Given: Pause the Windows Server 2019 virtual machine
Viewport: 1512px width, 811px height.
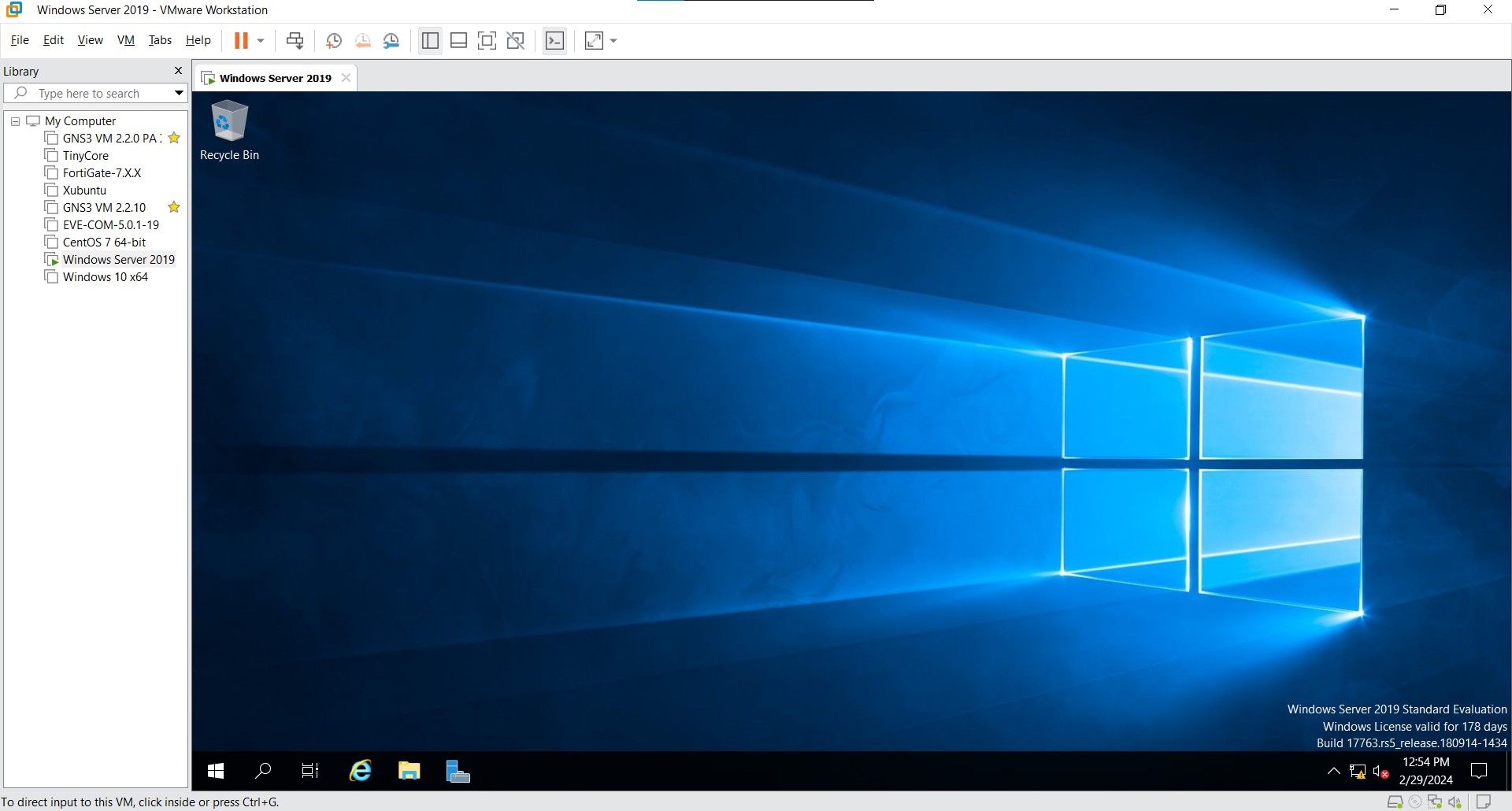Looking at the screenshot, I should tap(242, 40).
